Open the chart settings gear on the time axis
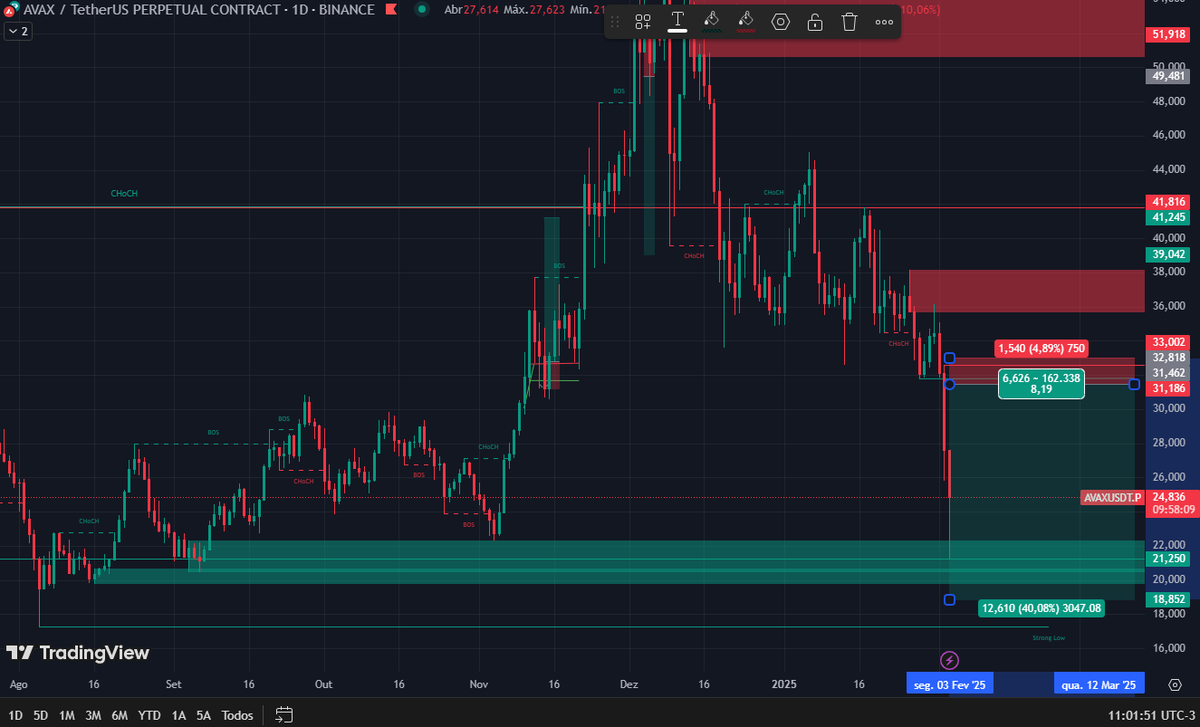Image resolution: width=1200 pixels, height=727 pixels. click(x=1175, y=684)
